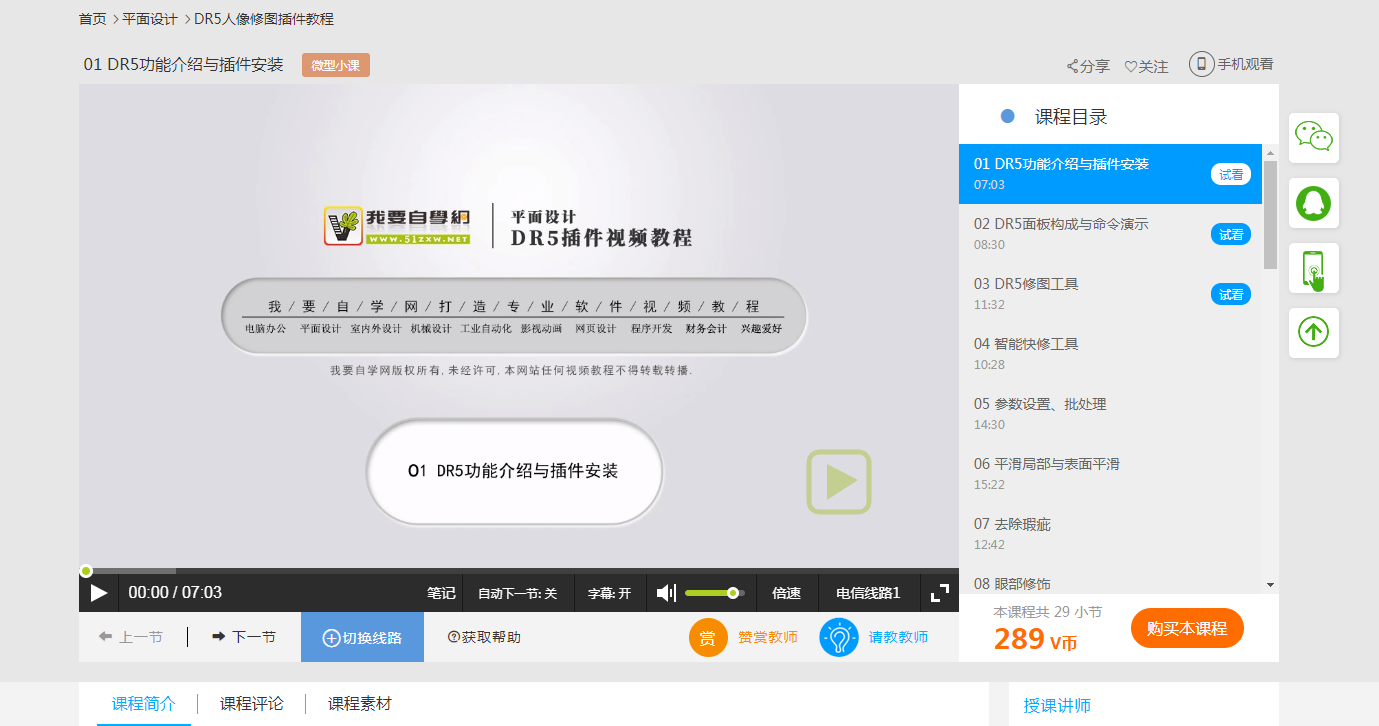Image resolution: width=1379 pixels, height=726 pixels.
Task: Click the blue lightbulb ask-teacher icon
Action: pos(839,638)
